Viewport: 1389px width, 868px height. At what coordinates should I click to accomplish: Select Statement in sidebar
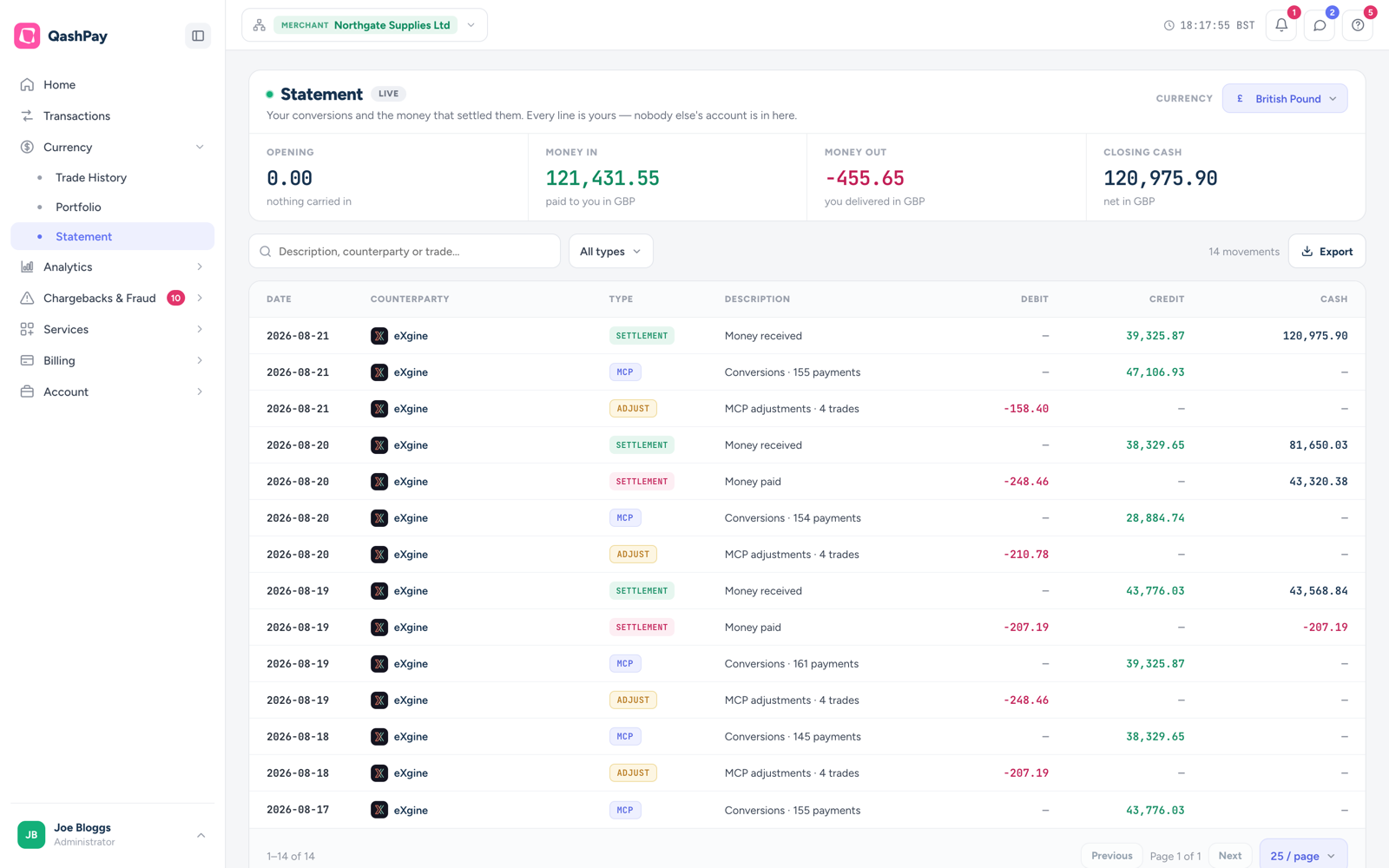[x=113, y=236]
